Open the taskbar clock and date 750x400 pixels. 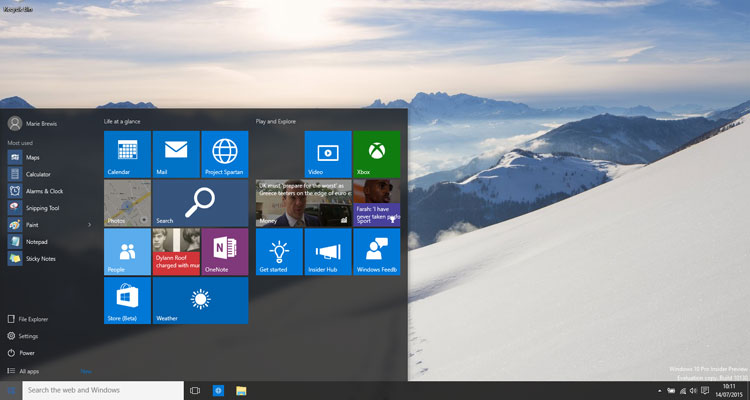click(x=729, y=390)
